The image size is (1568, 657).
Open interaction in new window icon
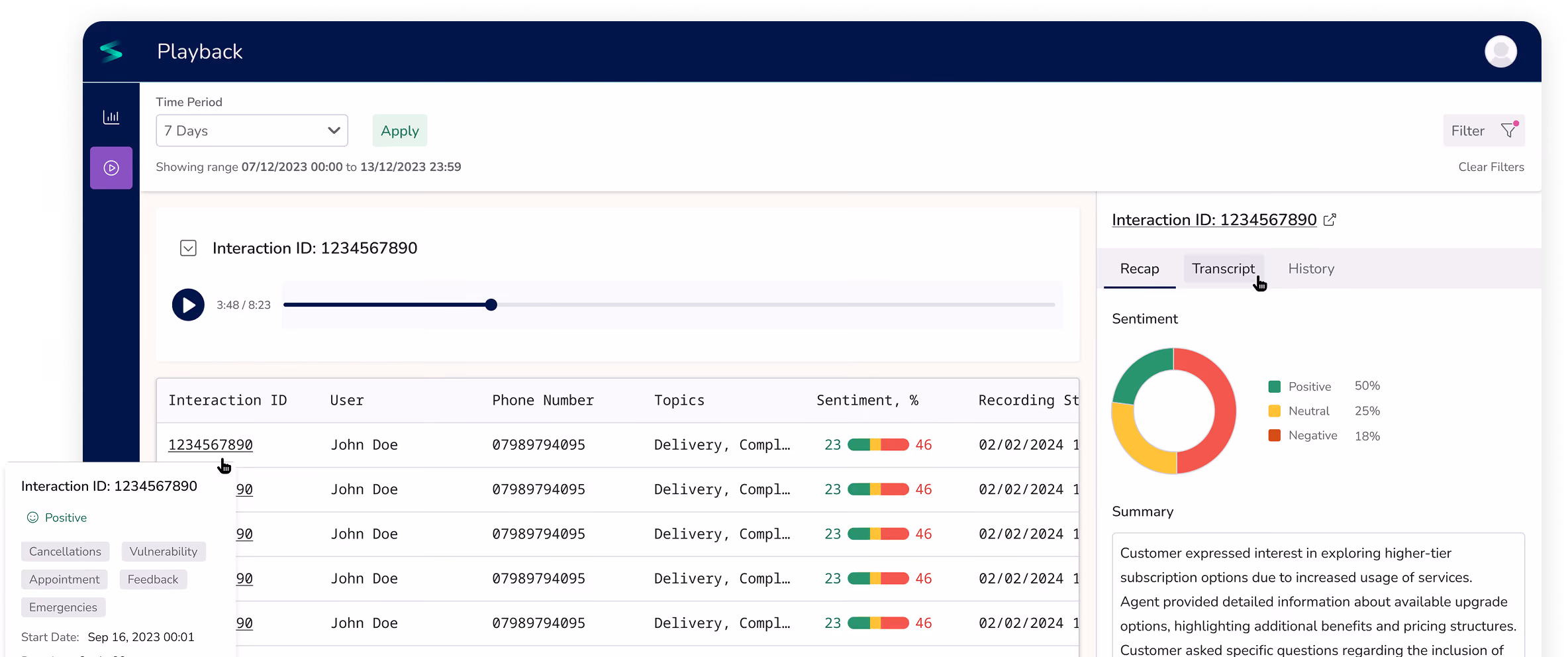[x=1330, y=220]
